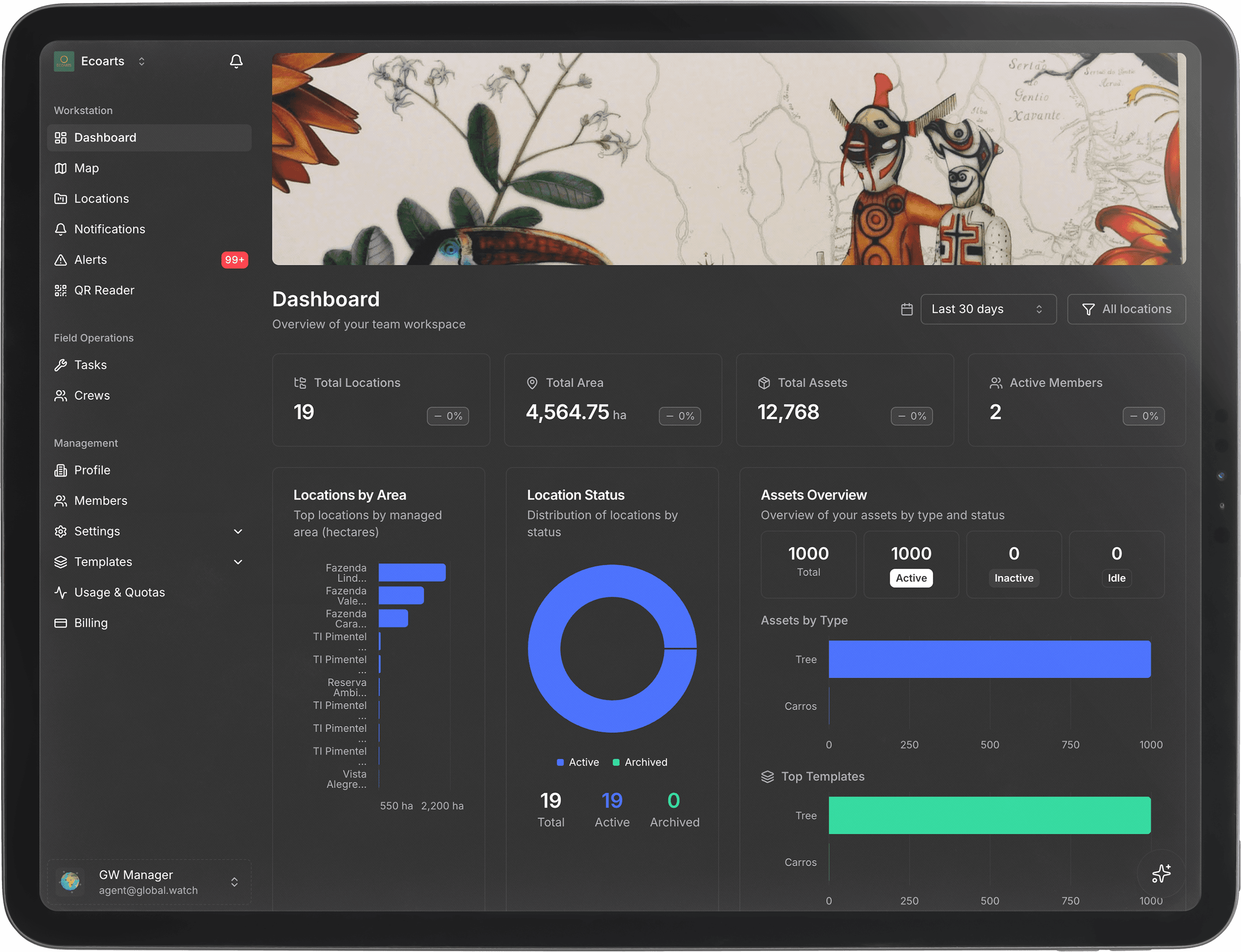Click the Fazenda Vale... area bar

(x=401, y=596)
